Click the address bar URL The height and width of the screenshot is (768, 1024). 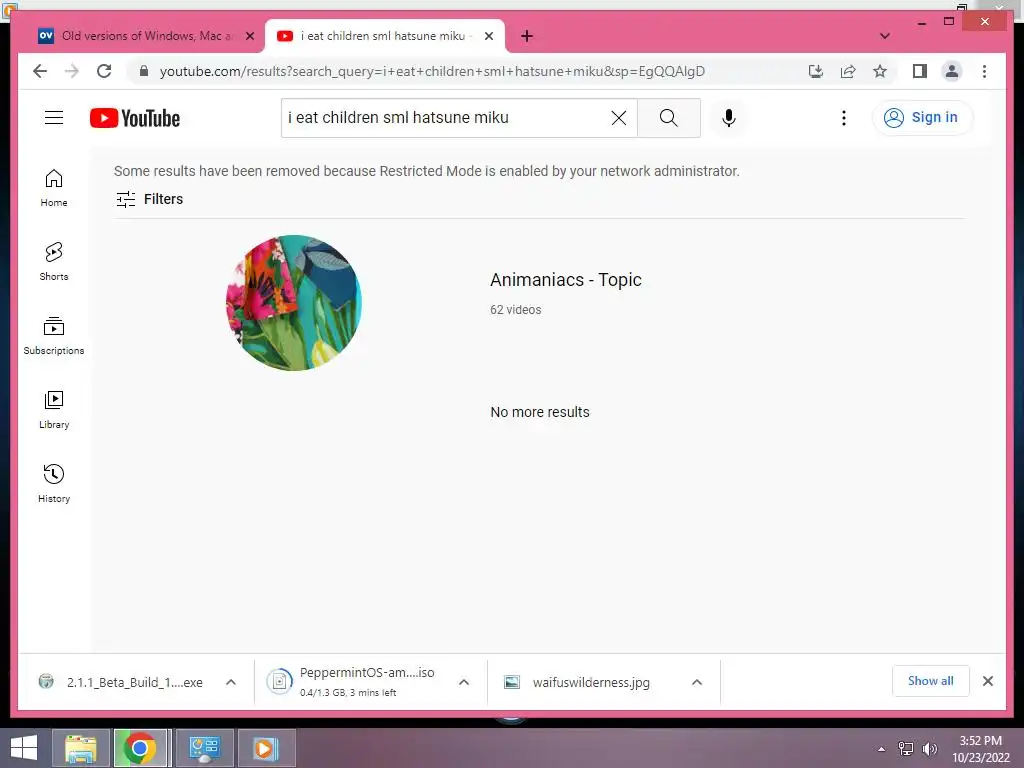pos(432,71)
